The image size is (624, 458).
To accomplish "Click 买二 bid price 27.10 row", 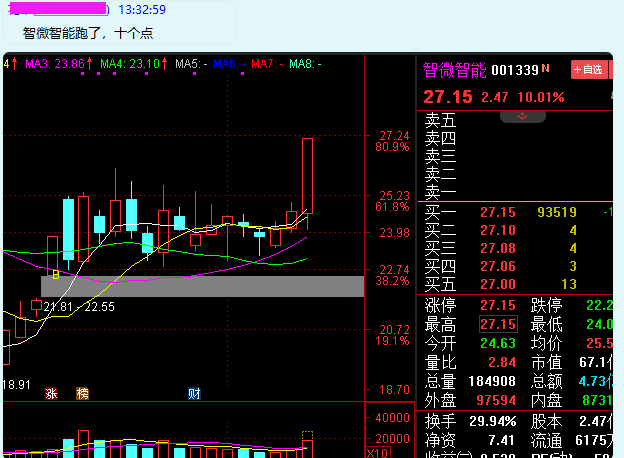I will pyautogui.click(x=515, y=230).
